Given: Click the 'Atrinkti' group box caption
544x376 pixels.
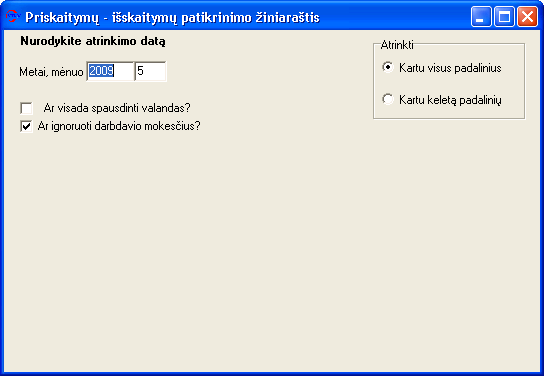Looking at the screenshot, I should (397, 45).
